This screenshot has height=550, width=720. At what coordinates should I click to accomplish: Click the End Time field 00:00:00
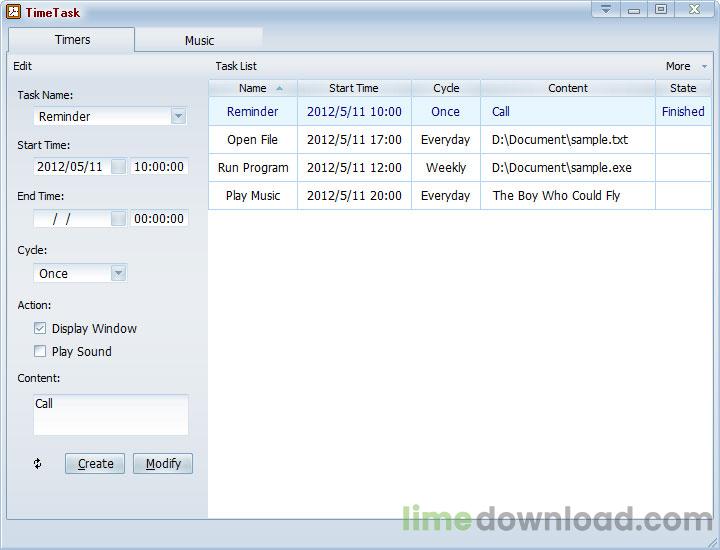159,219
